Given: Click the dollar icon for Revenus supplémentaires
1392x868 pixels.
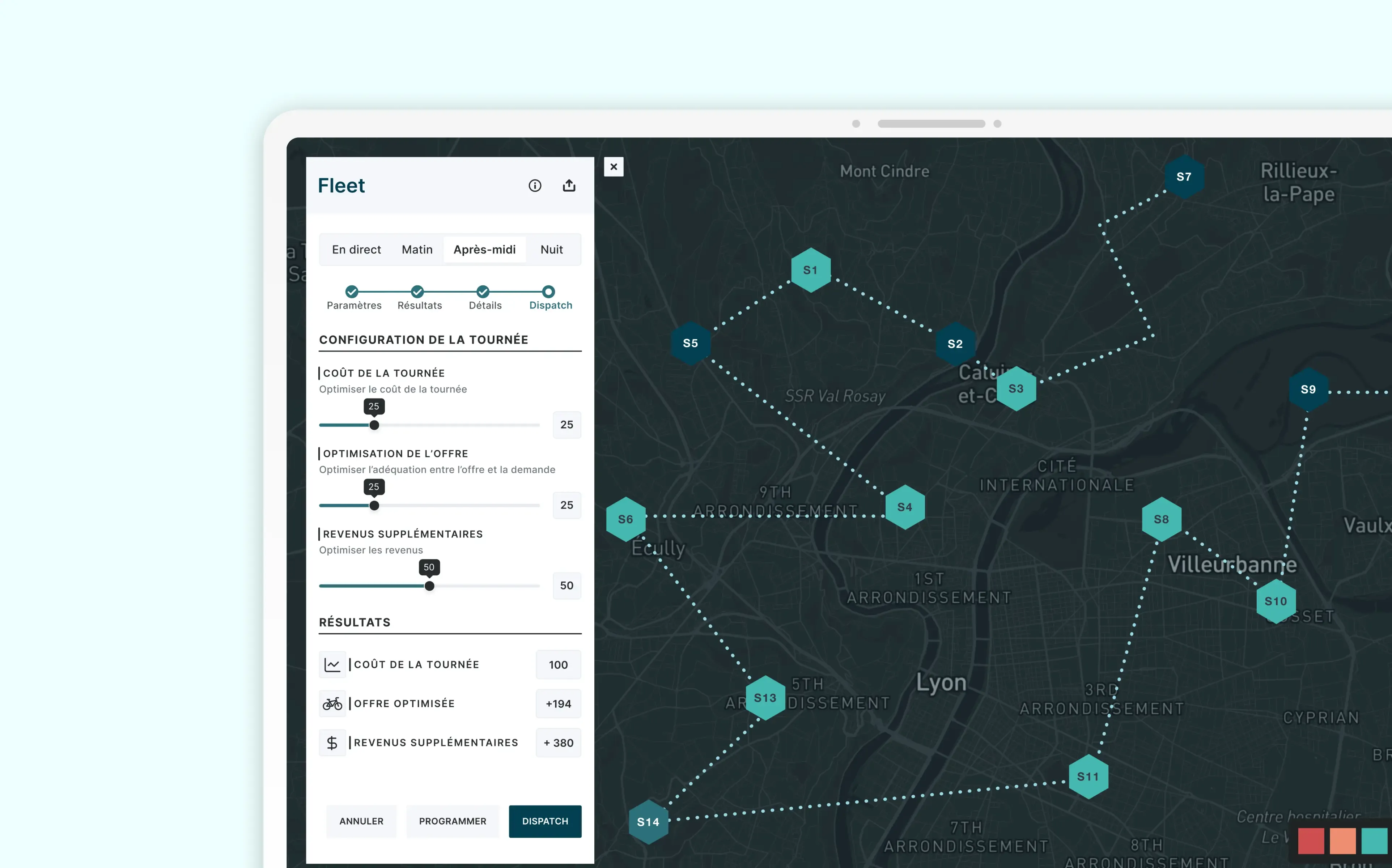Looking at the screenshot, I should pyautogui.click(x=332, y=743).
